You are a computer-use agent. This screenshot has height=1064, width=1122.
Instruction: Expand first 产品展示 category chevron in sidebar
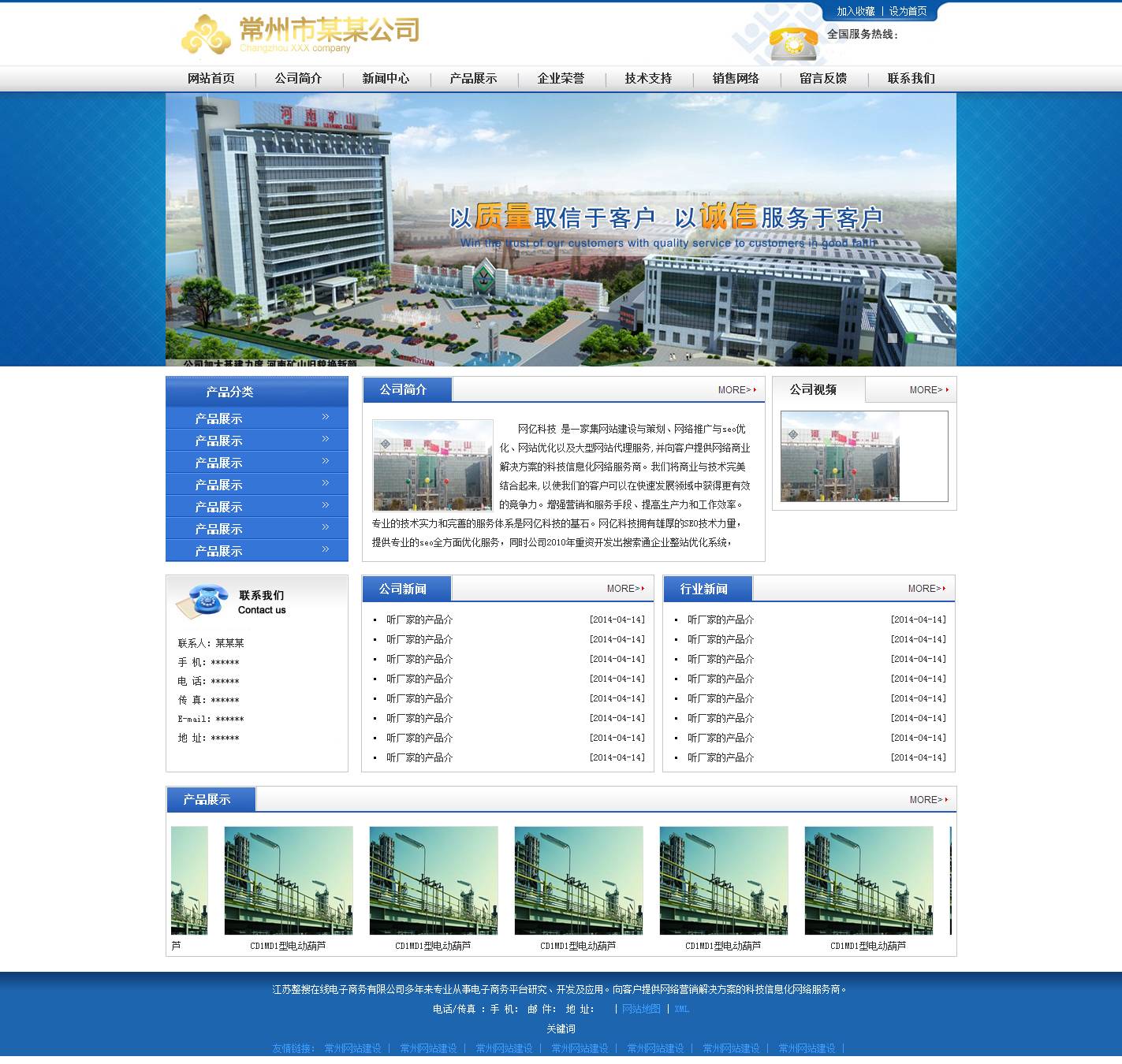click(x=325, y=417)
